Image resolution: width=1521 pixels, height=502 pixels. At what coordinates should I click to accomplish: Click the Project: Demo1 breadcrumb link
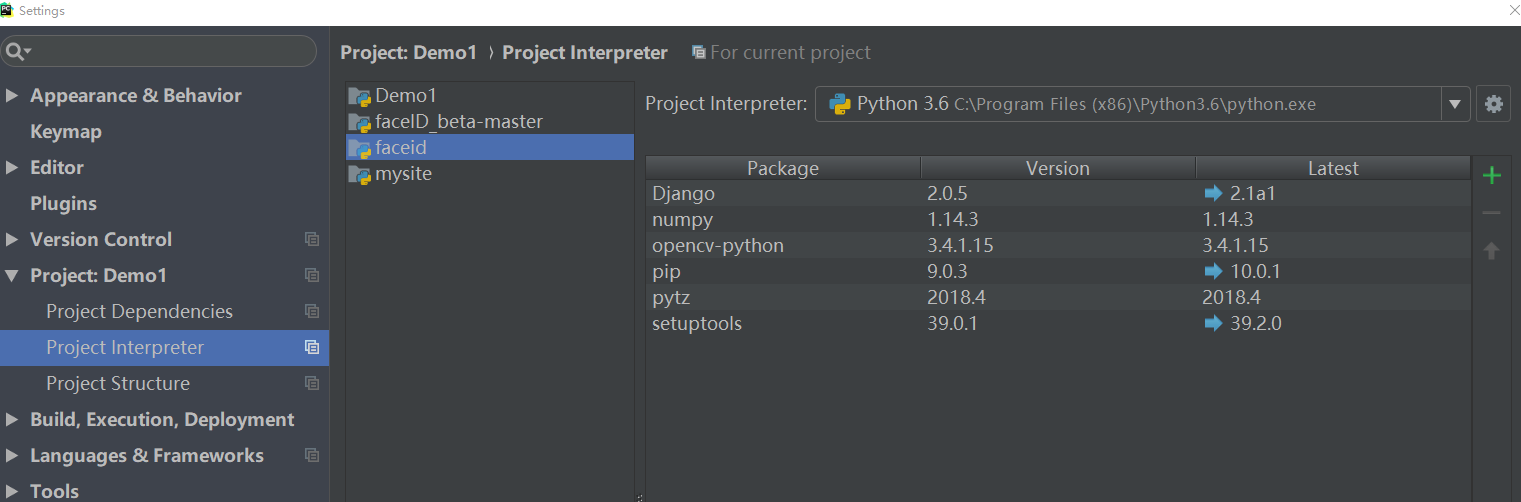click(409, 53)
